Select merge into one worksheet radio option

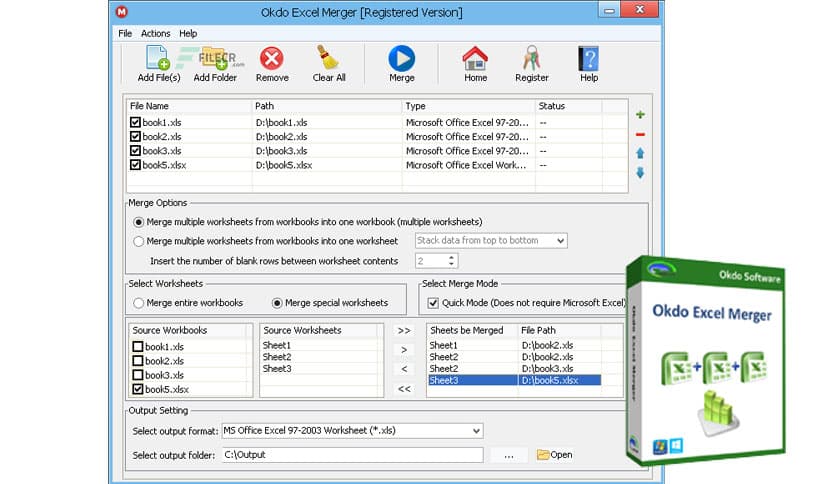[x=139, y=241]
